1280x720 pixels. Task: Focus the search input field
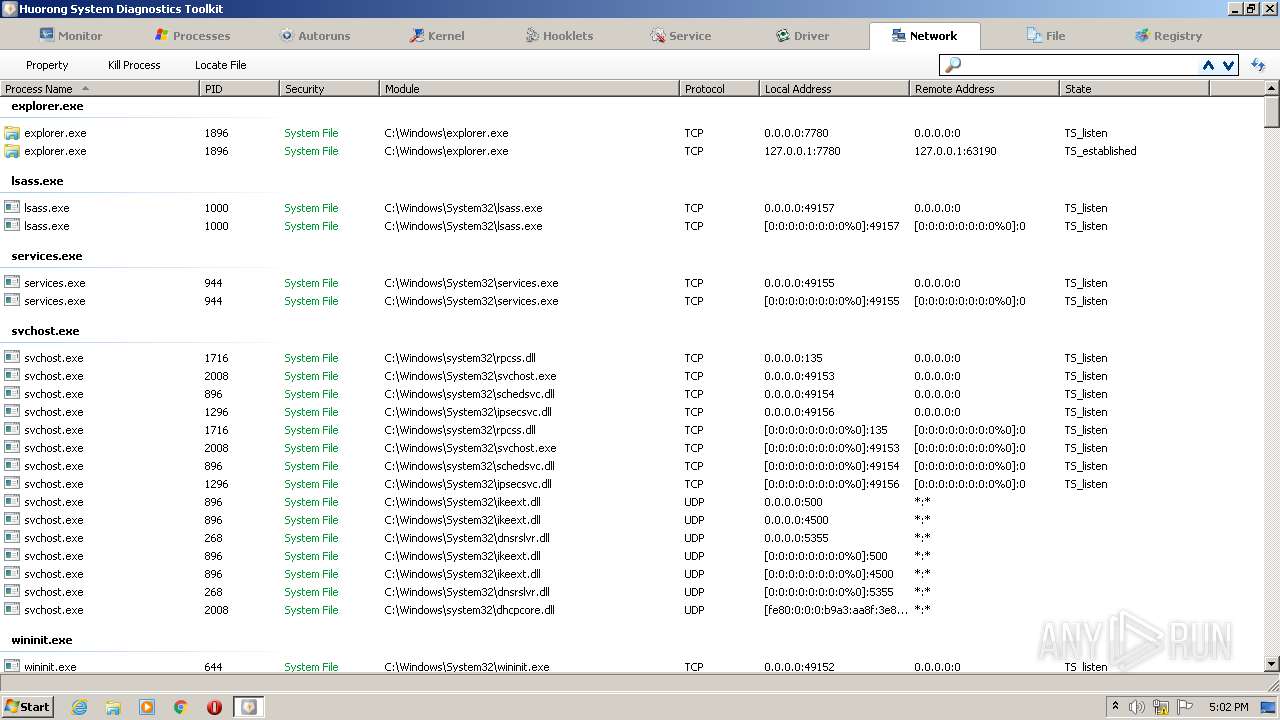click(x=1080, y=65)
